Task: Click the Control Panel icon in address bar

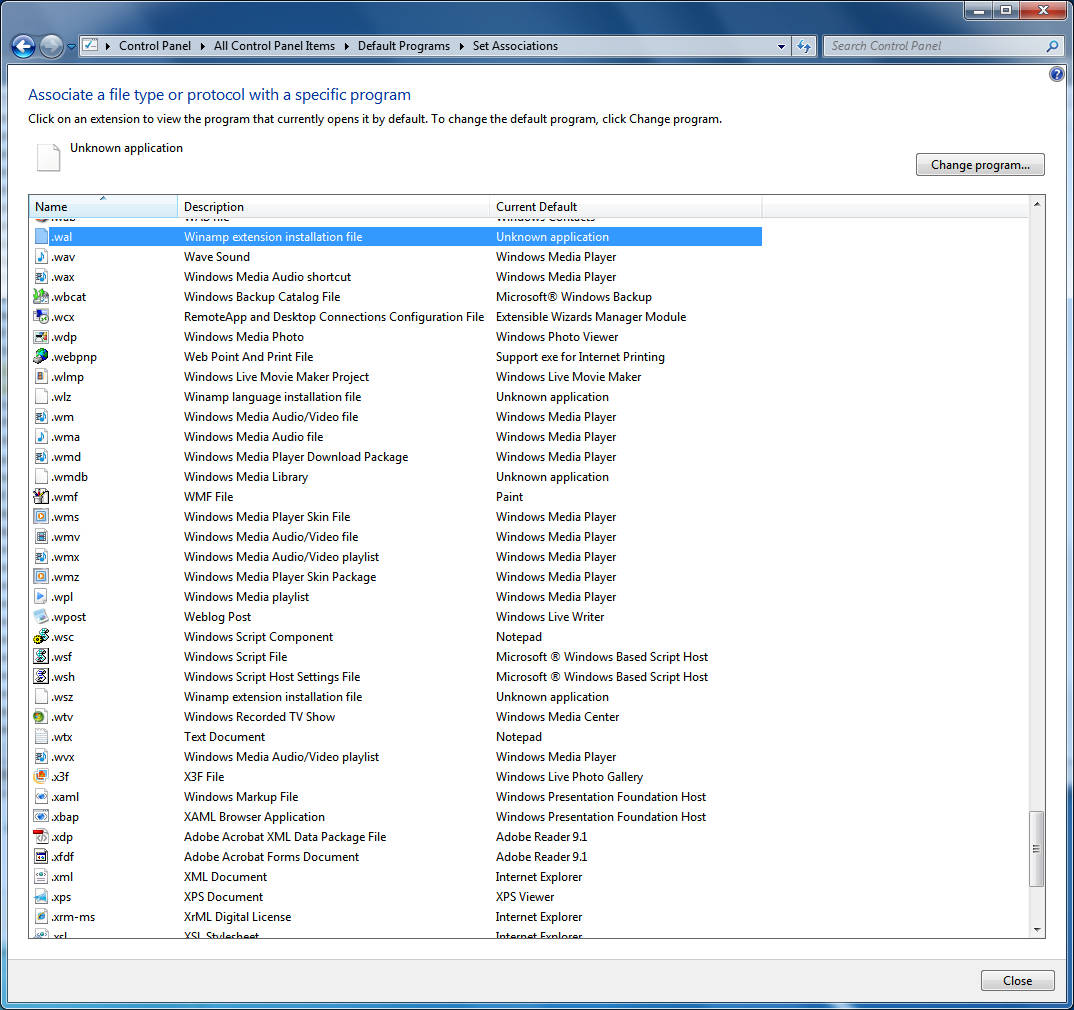Action: click(90, 46)
